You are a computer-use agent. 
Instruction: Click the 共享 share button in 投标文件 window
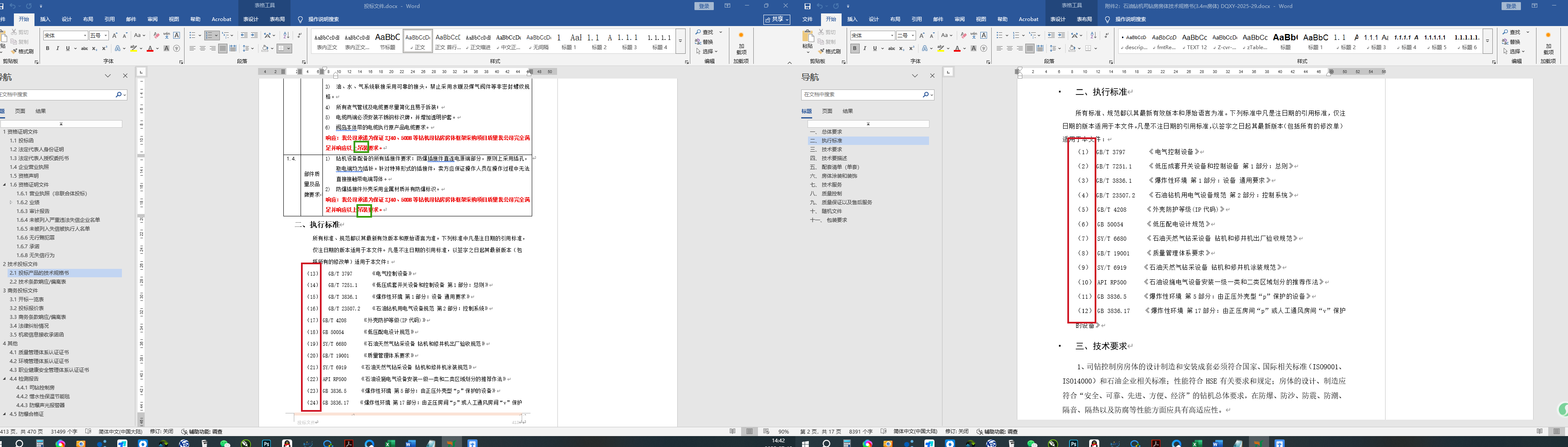pyautogui.click(x=777, y=19)
